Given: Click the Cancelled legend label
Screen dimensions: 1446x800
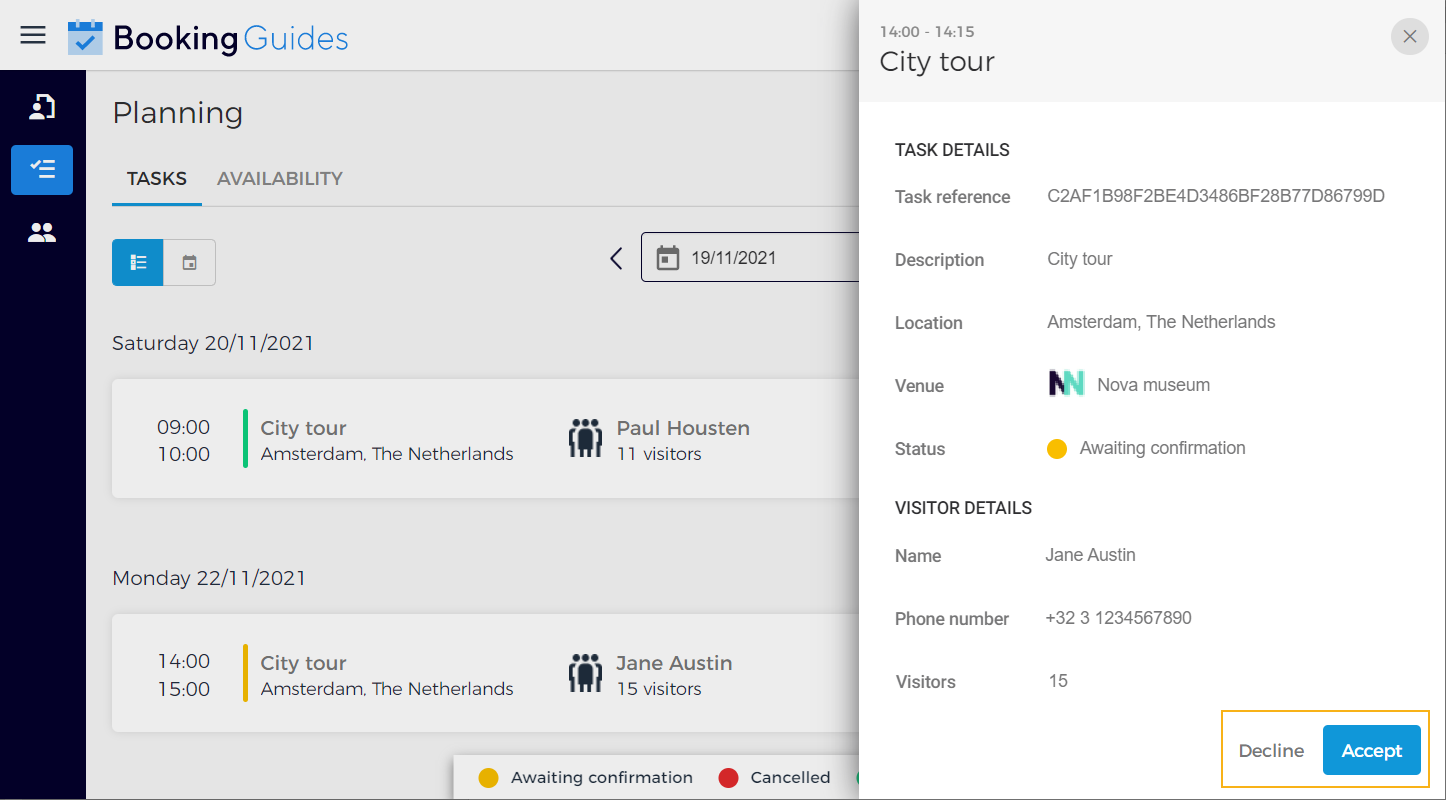Looking at the screenshot, I should coord(791,777).
